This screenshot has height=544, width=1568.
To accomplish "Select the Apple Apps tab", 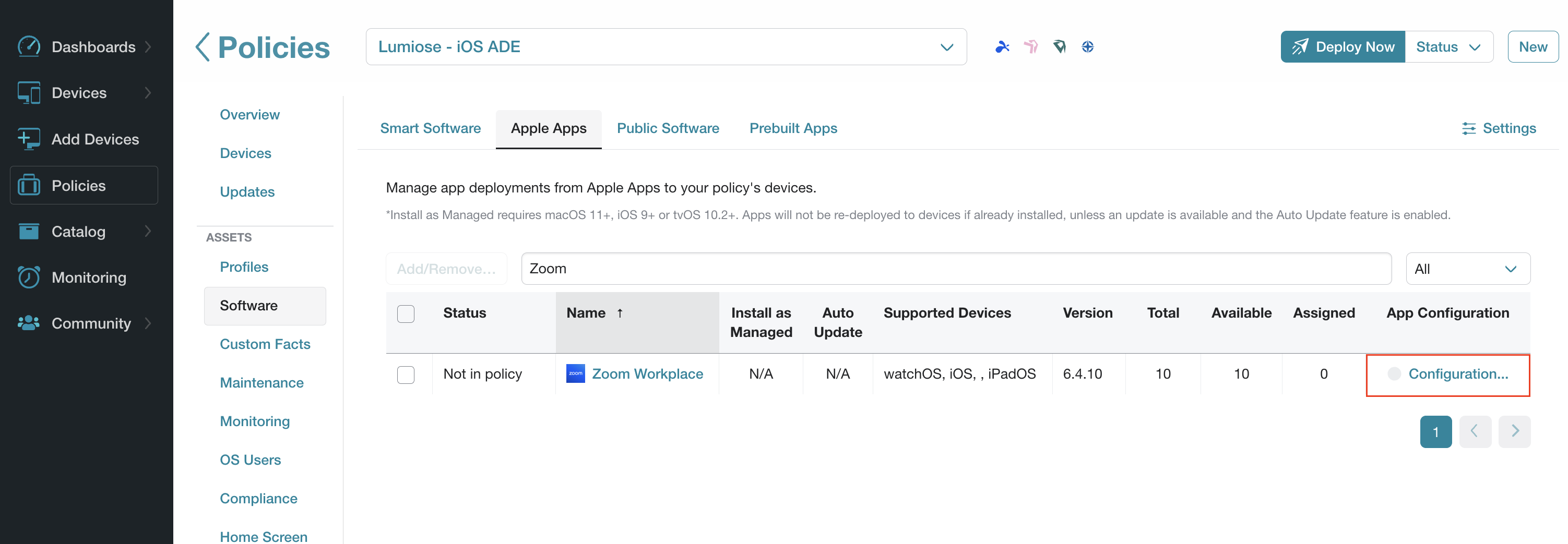I will coord(549,128).
